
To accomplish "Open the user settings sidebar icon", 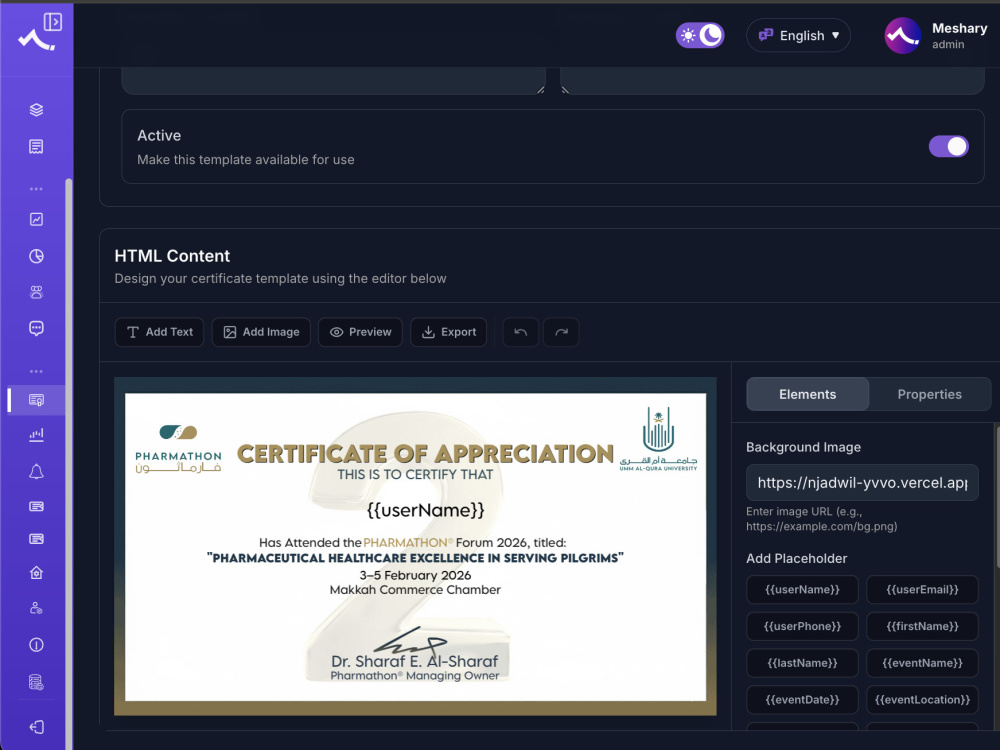I will tap(36, 608).
